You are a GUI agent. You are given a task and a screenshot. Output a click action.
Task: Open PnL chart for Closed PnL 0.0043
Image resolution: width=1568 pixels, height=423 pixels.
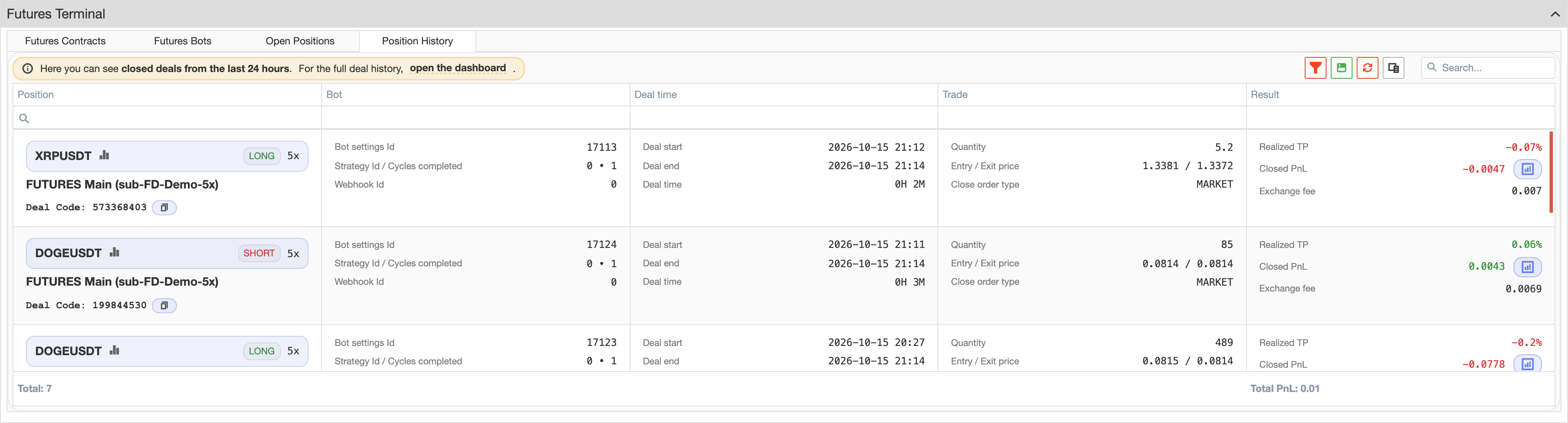[x=1528, y=267]
